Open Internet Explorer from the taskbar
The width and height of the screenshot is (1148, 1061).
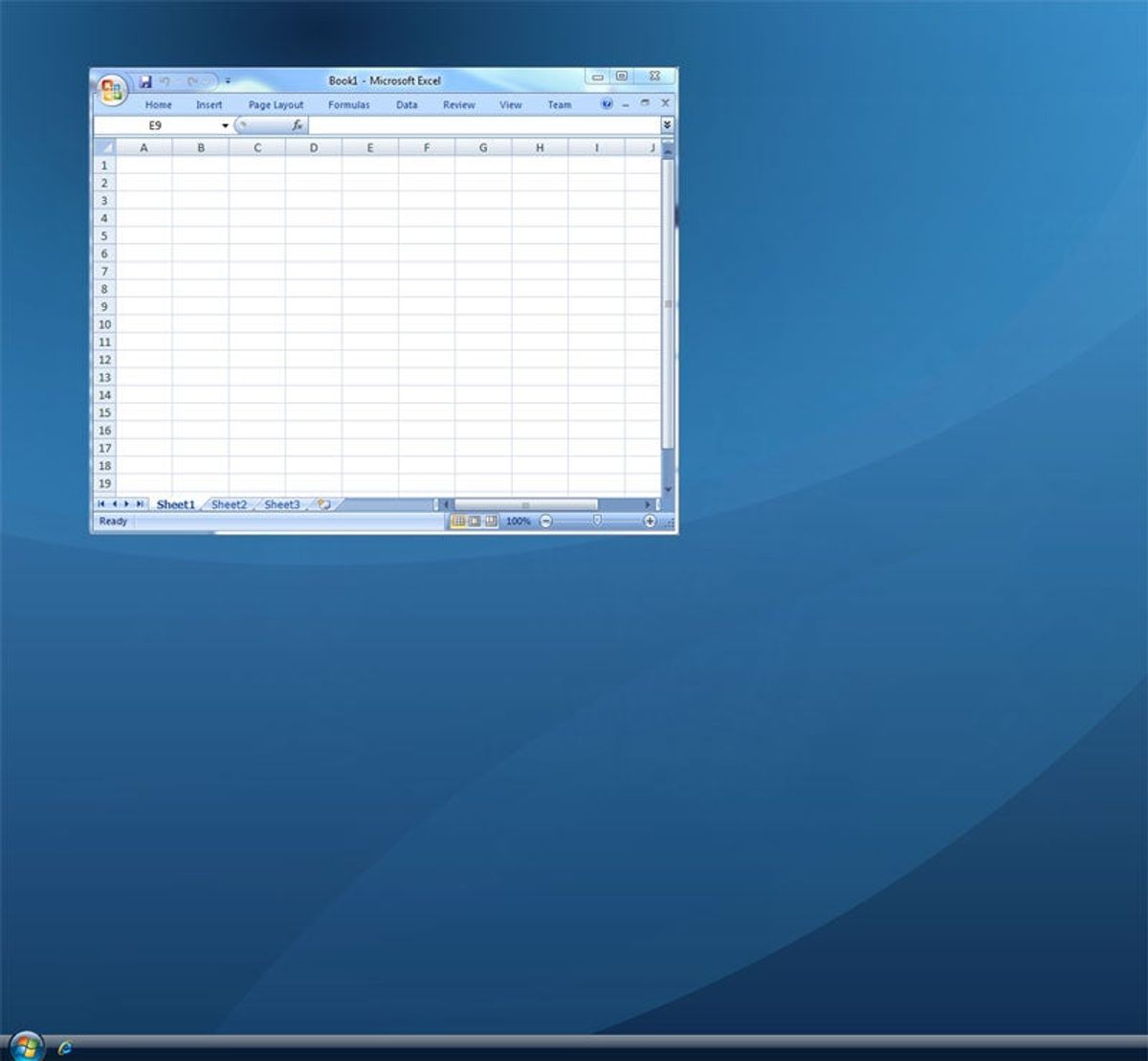click(x=65, y=1048)
